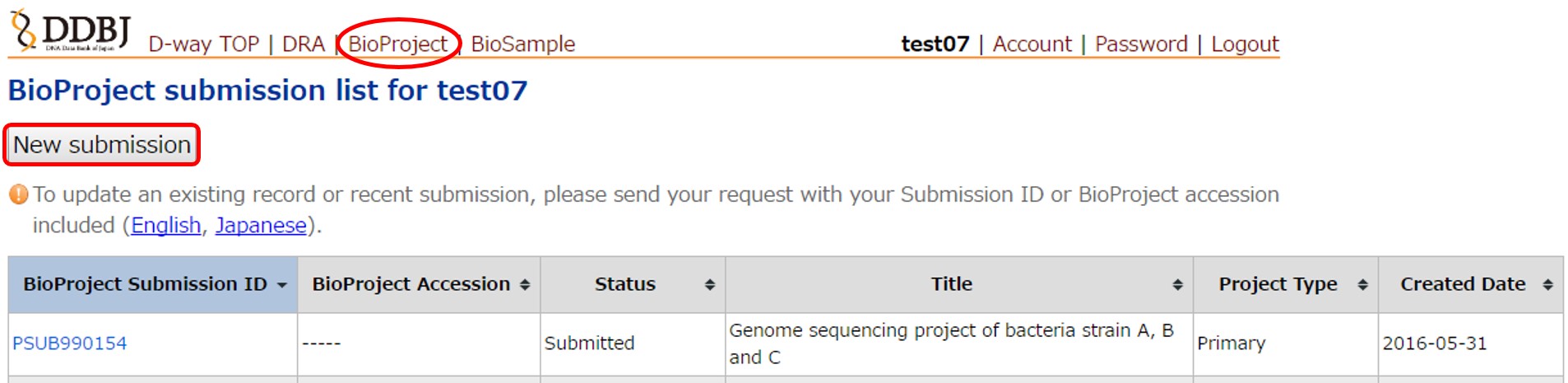Image resolution: width=1568 pixels, height=383 pixels.
Task: Sort by BioProject Accession arrows
Action: pos(525,285)
